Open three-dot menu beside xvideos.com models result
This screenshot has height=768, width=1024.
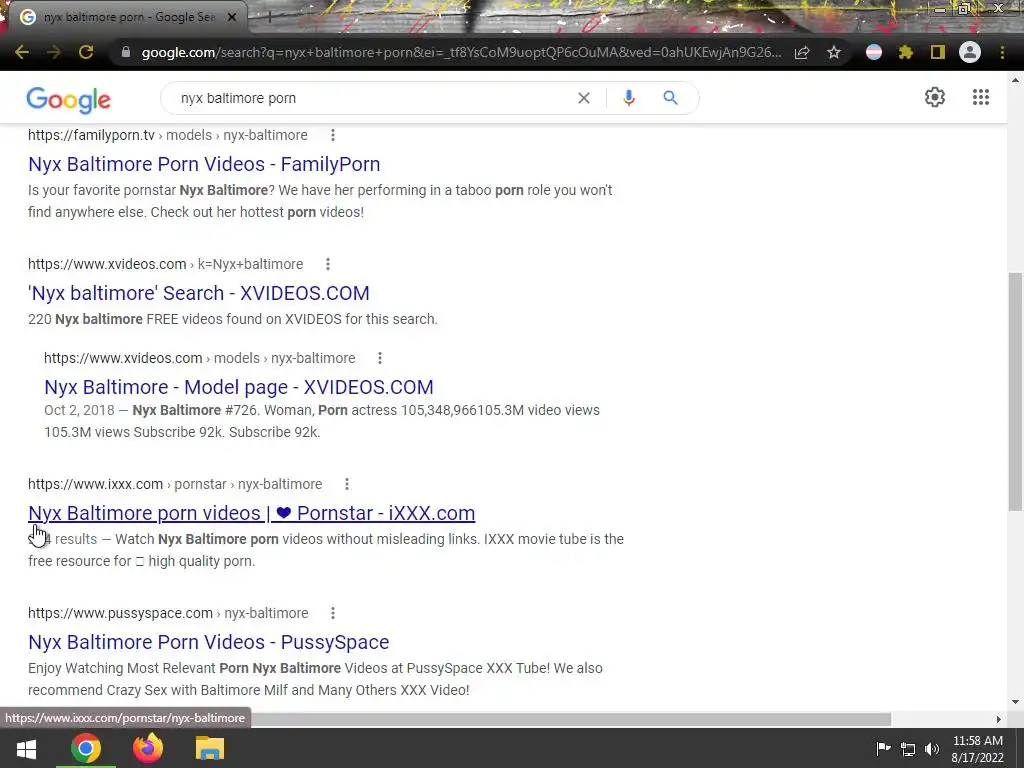380,358
